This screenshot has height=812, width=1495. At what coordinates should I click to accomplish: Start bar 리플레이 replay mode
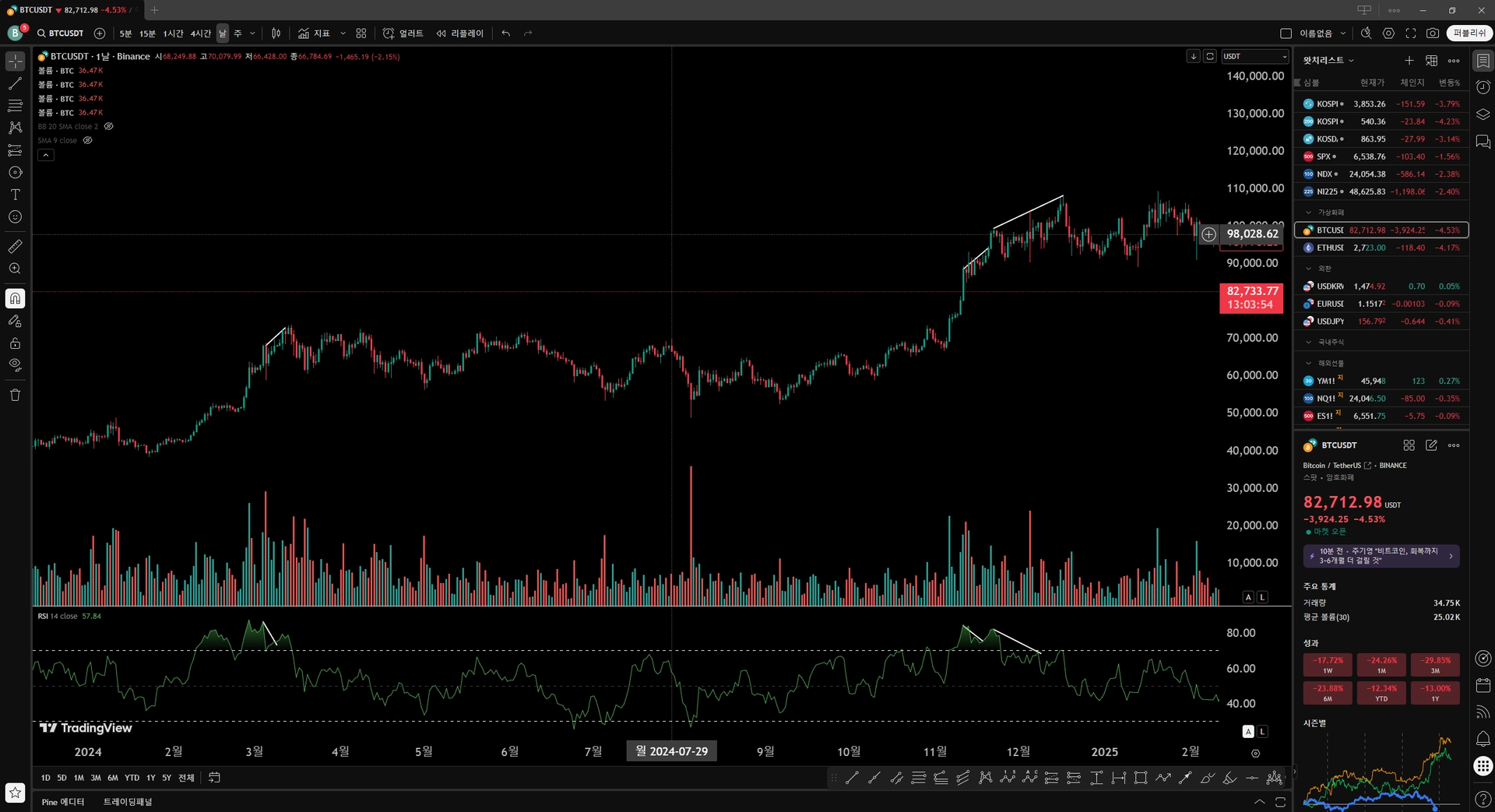click(460, 33)
